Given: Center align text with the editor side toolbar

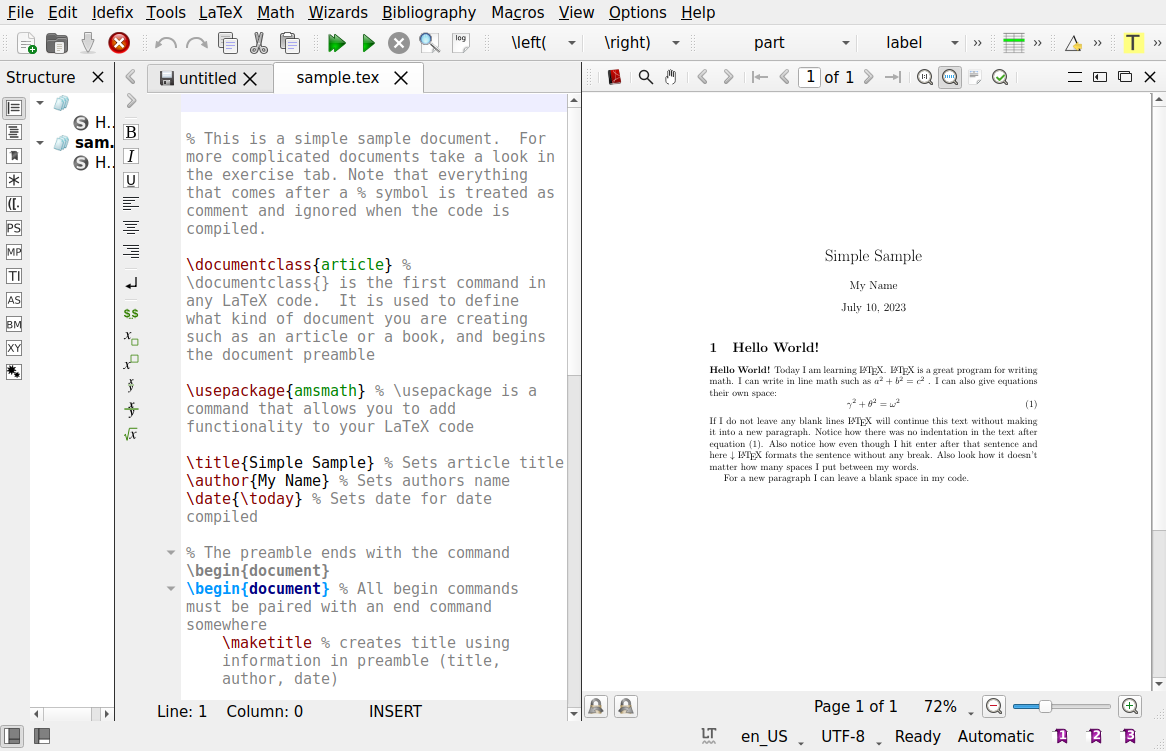Looking at the screenshot, I should point(131,228).
